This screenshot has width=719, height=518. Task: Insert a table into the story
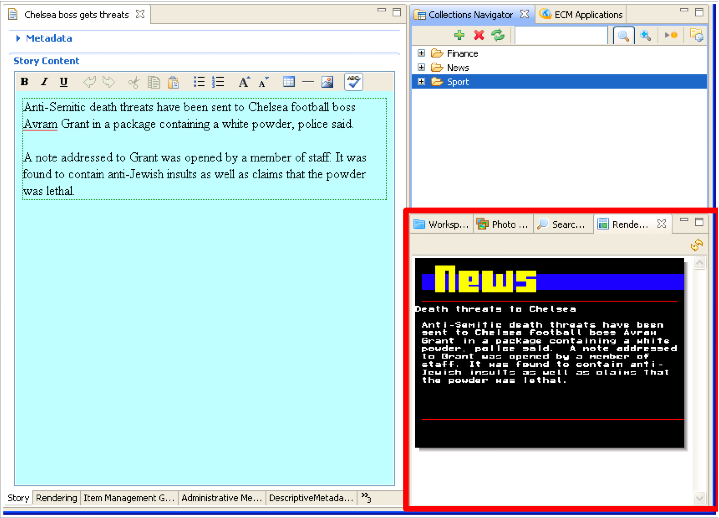(x=289, y=82)
